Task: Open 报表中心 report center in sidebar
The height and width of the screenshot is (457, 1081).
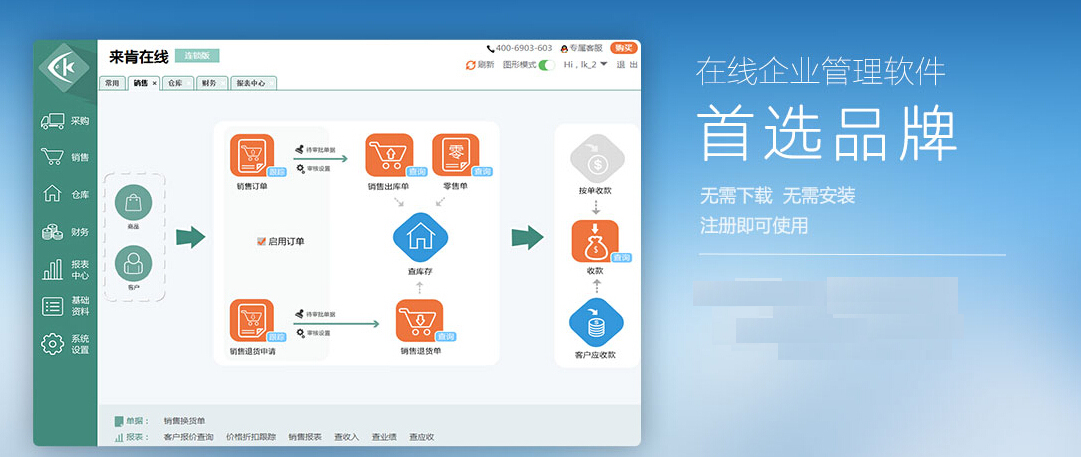Action: coord(65,270)
